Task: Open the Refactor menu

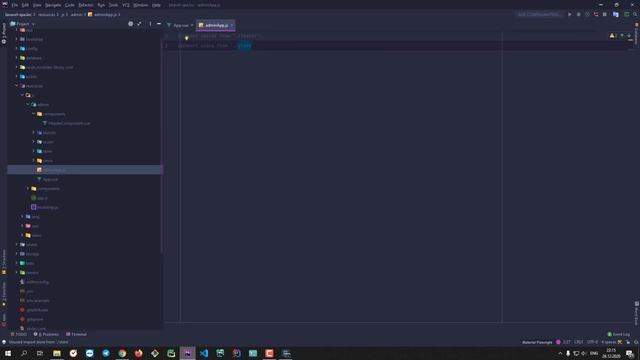Action: (86, 5)
